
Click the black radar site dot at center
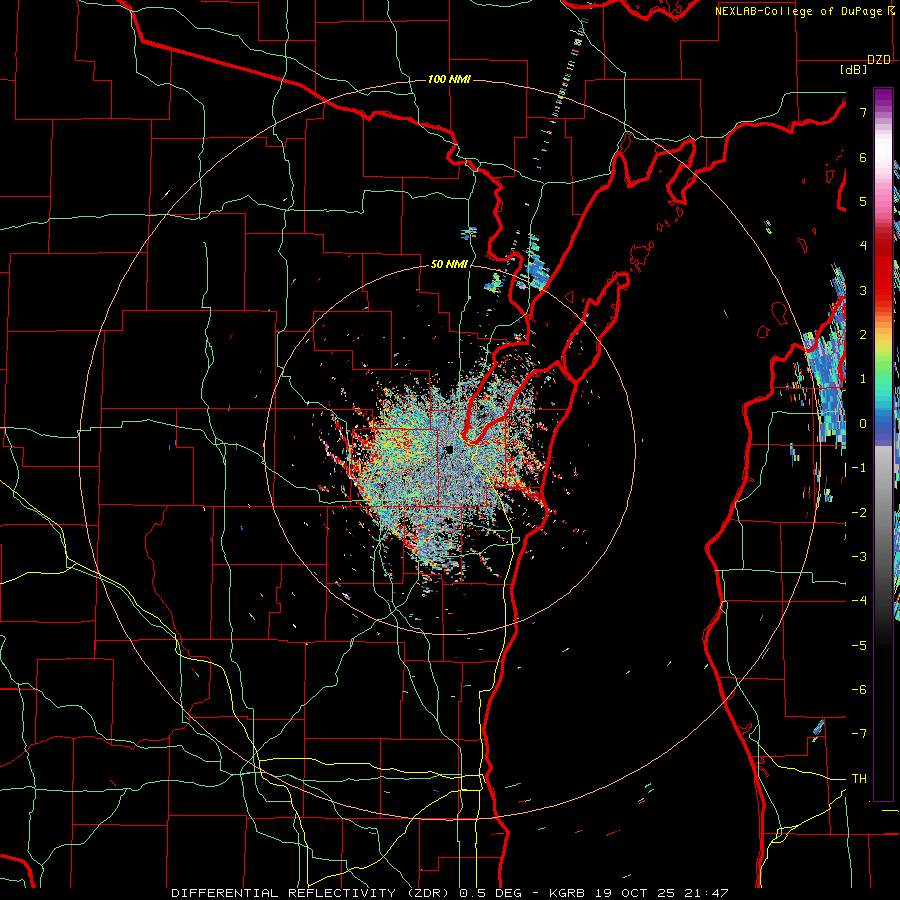pyautogui.click(x=449, y=449)
